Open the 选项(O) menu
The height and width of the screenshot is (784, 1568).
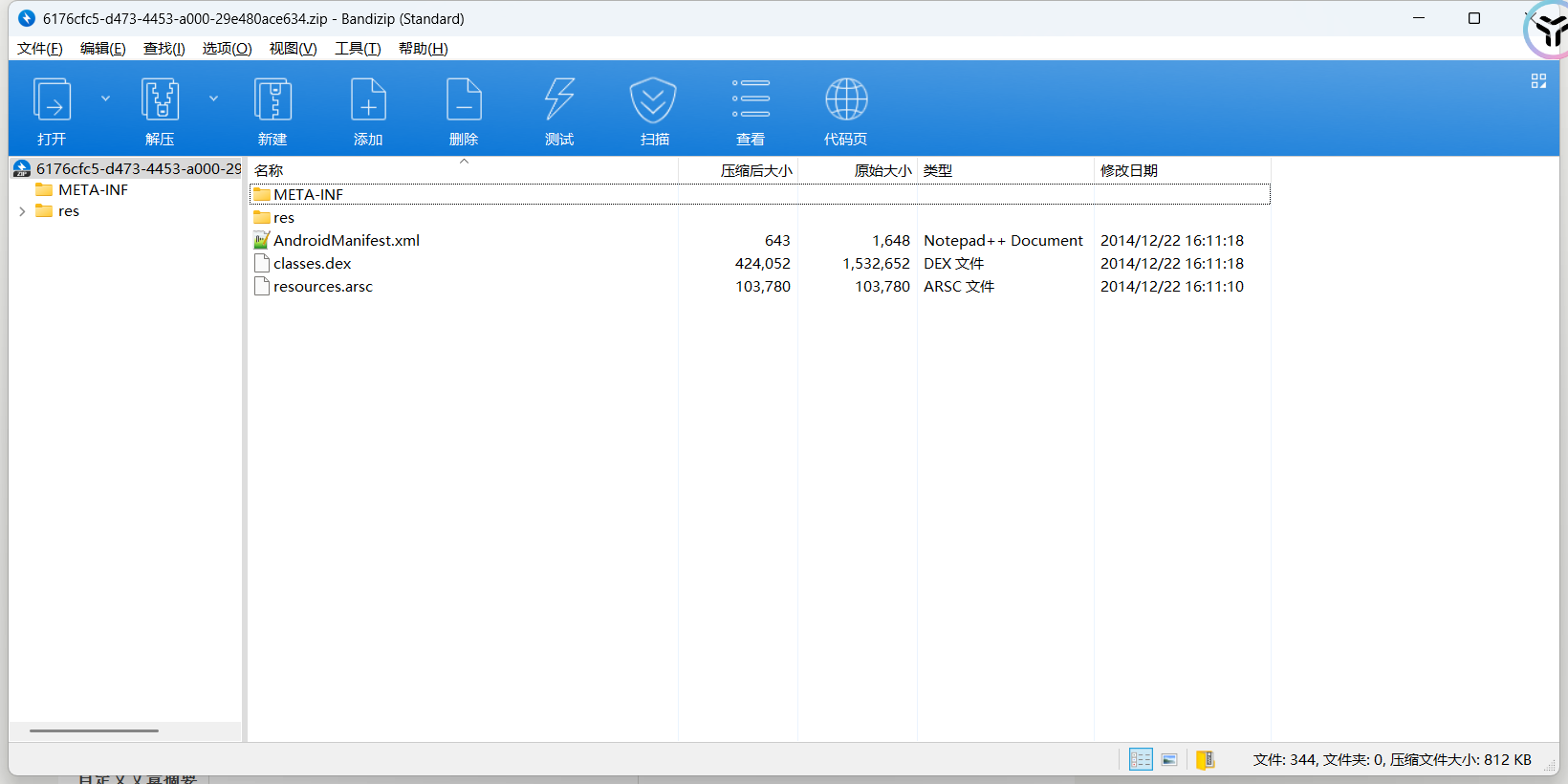point(228,49)
